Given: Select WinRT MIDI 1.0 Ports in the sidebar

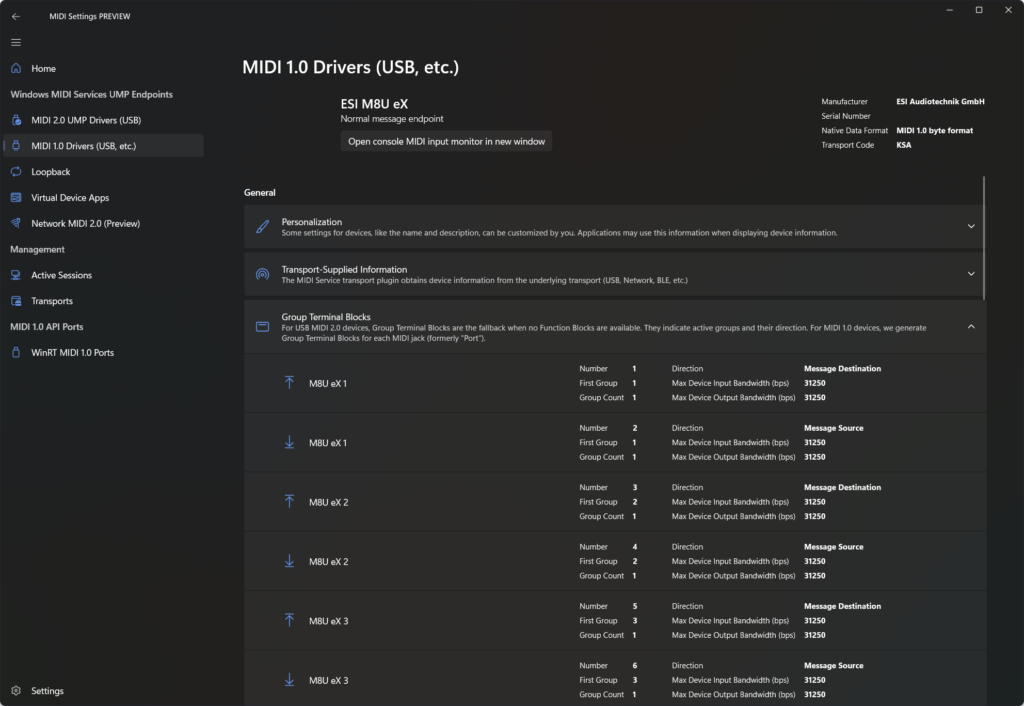Looking at the screenshot, I should [x=70, y=352].
